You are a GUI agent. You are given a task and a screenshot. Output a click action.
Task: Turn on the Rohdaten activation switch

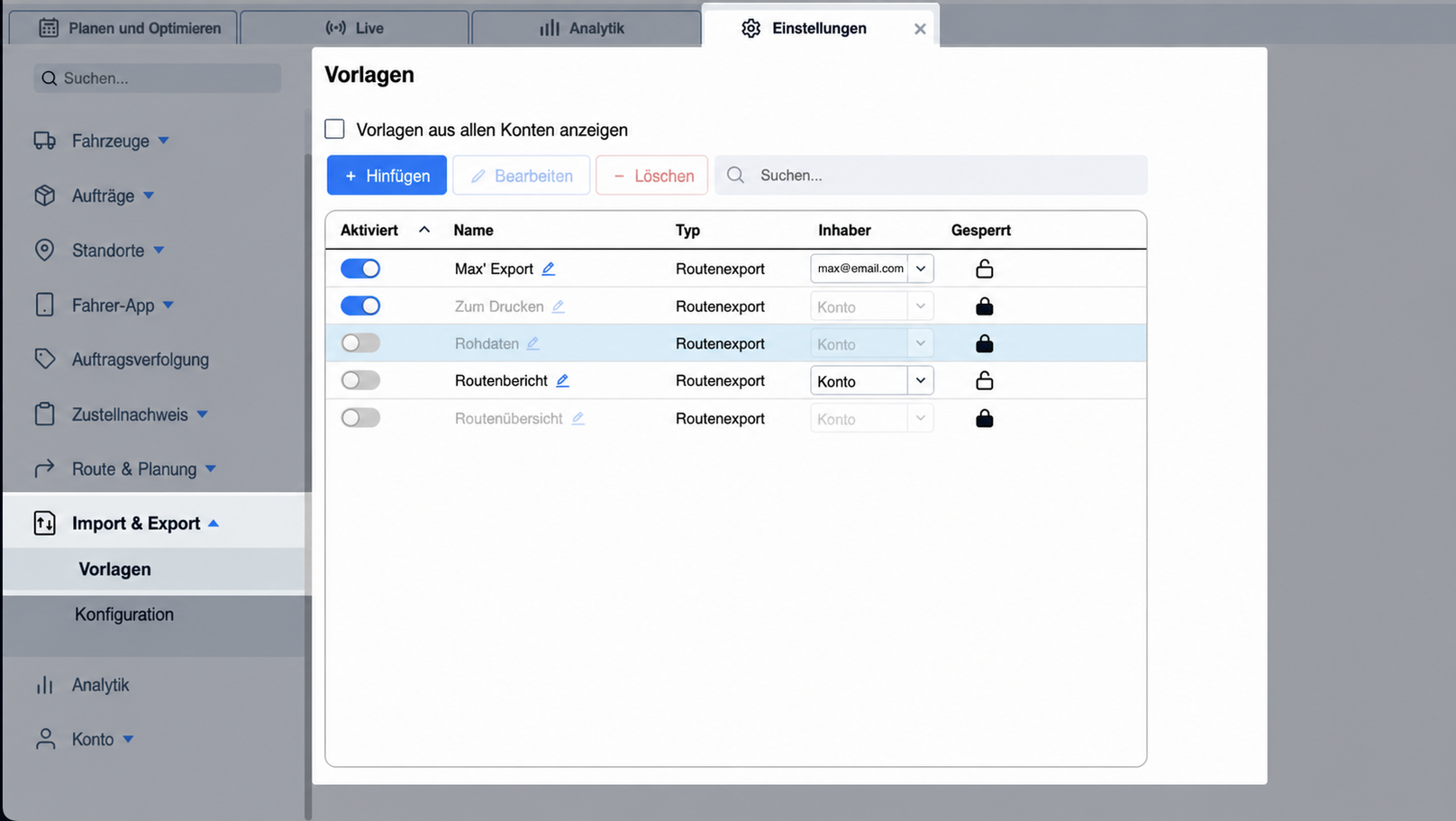pyautogui.click(x=360, y=343)
